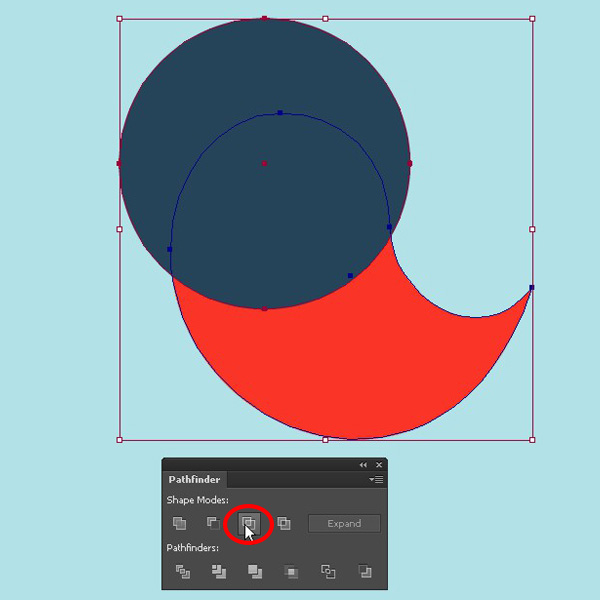Click the circle's top anchor point
The height and width of the screenshot is (600, 600).
pyautogui.click(x=264, y=18)
